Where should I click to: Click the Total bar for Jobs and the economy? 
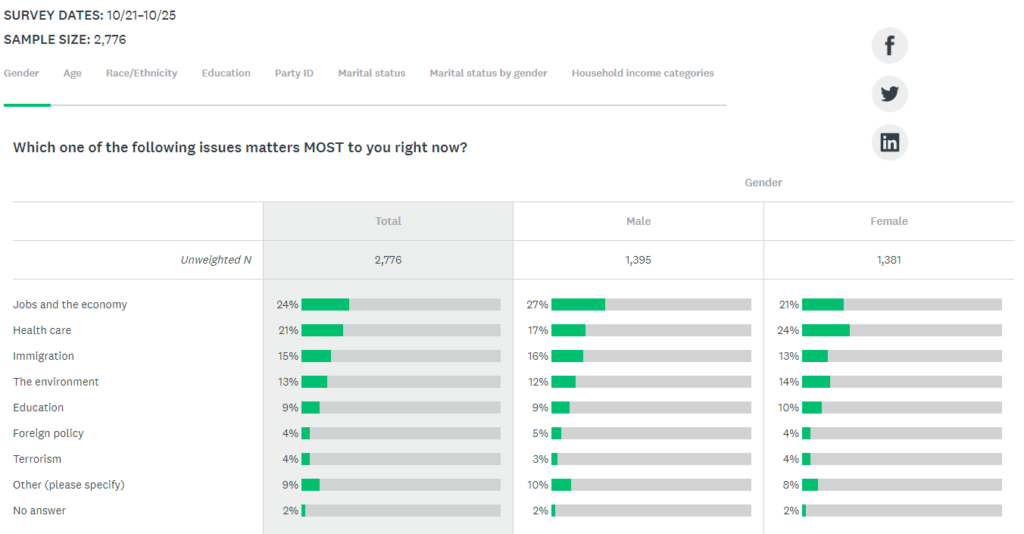pos(401,304)
